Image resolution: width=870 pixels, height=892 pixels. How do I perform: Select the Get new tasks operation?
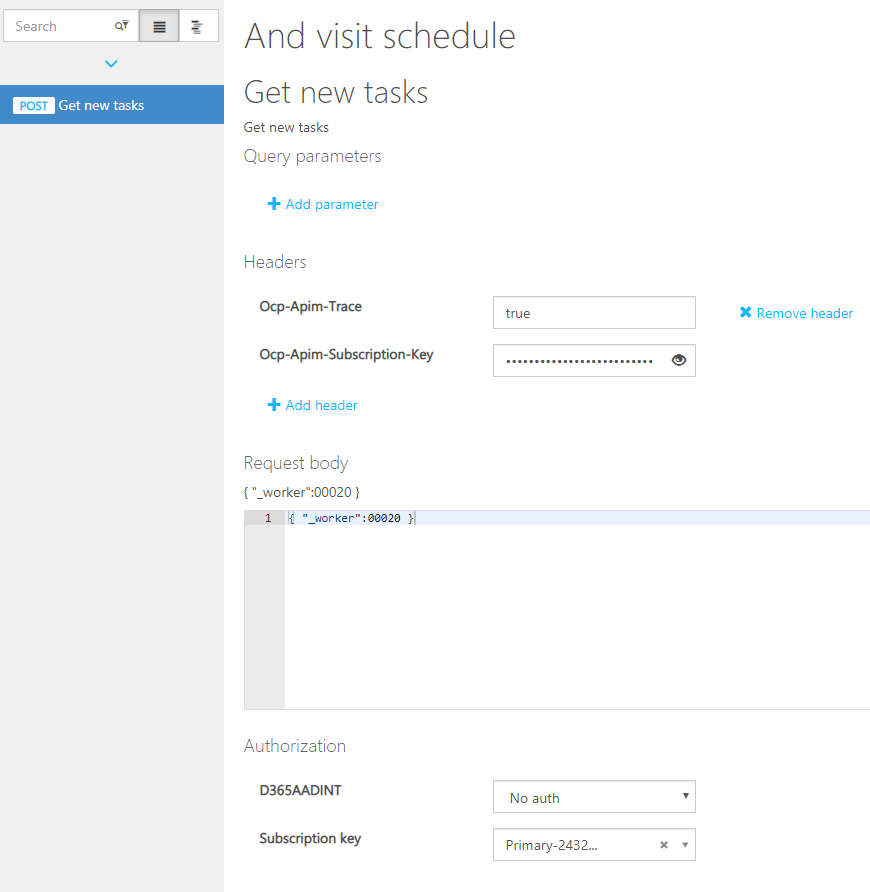(101, 105)
